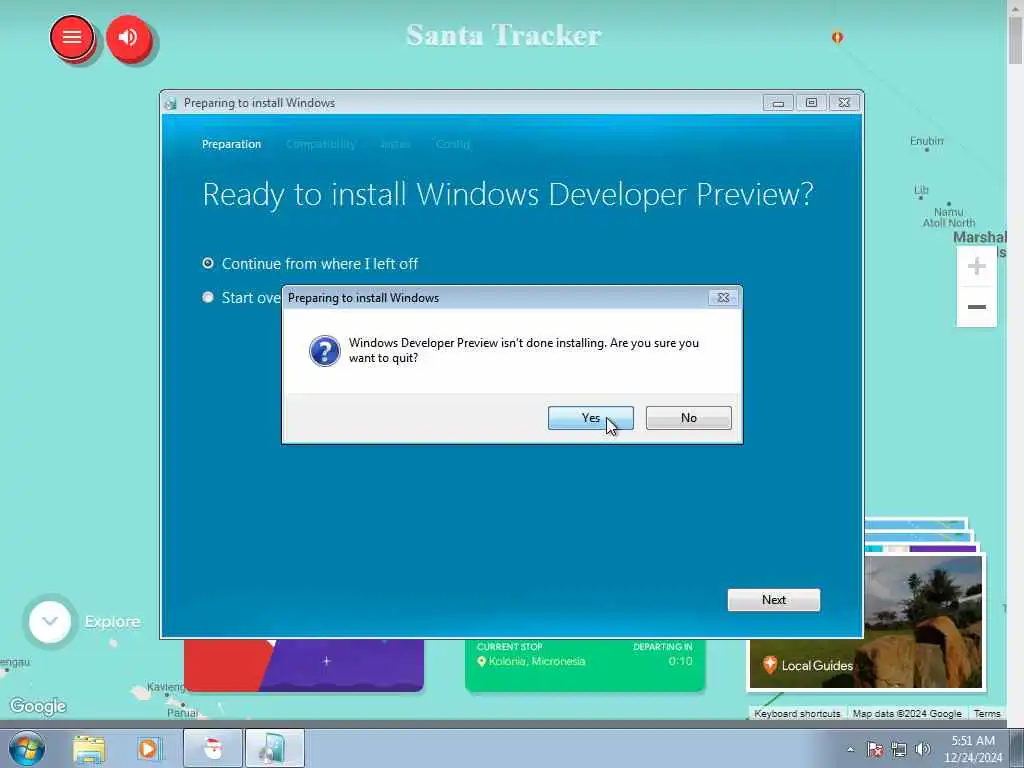Click the Santa Tracker title text

[504, 35]
